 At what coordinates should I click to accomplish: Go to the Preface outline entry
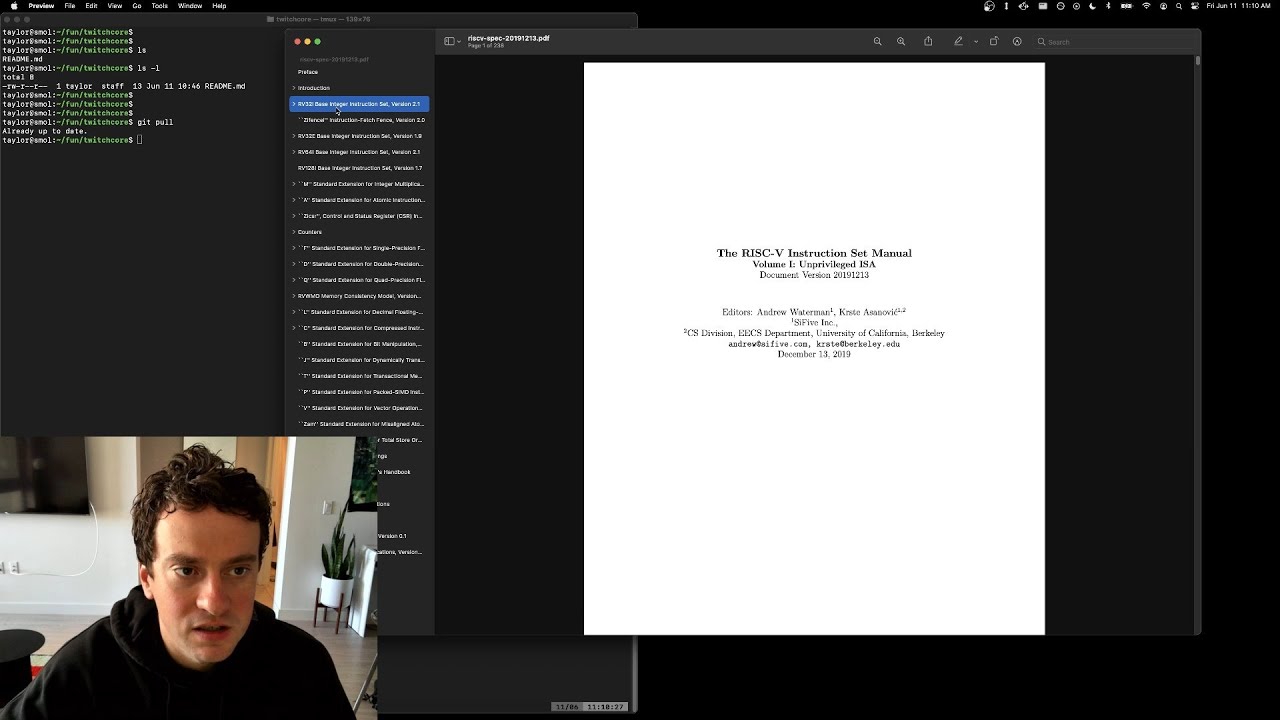(308, 72)
